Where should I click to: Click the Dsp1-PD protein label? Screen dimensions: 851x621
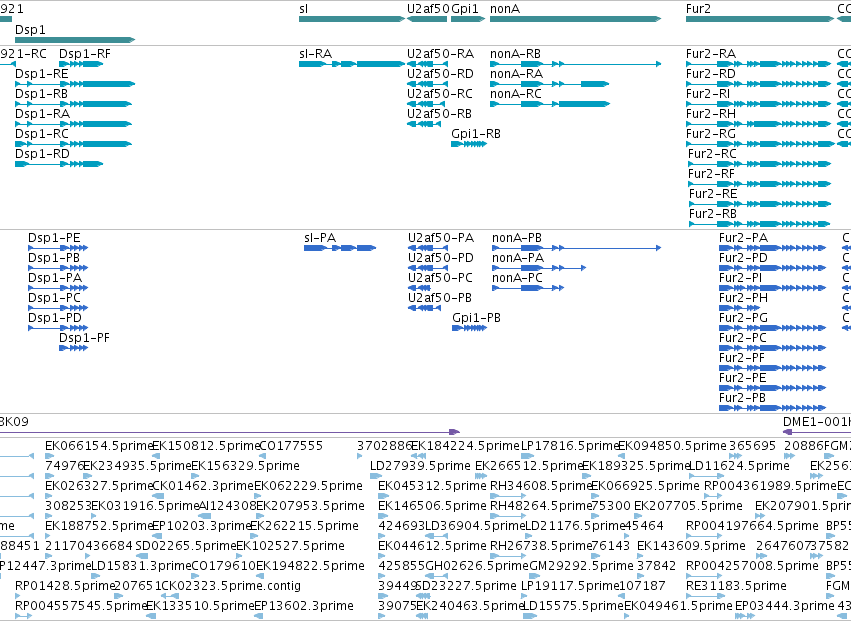[x=55, y=319]
